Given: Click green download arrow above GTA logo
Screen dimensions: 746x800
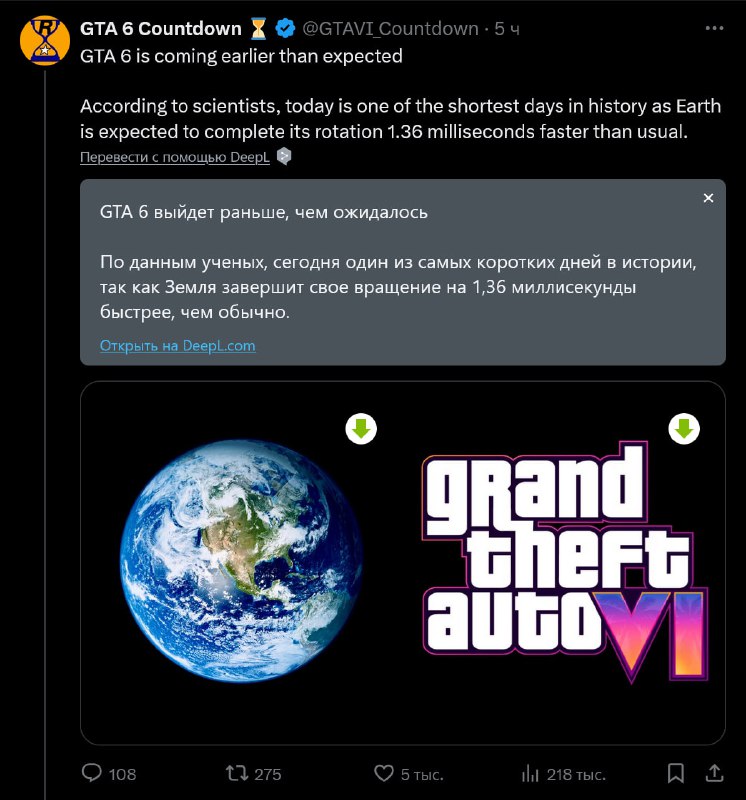Looking at the screenshot, I should (x=684, y=429).
